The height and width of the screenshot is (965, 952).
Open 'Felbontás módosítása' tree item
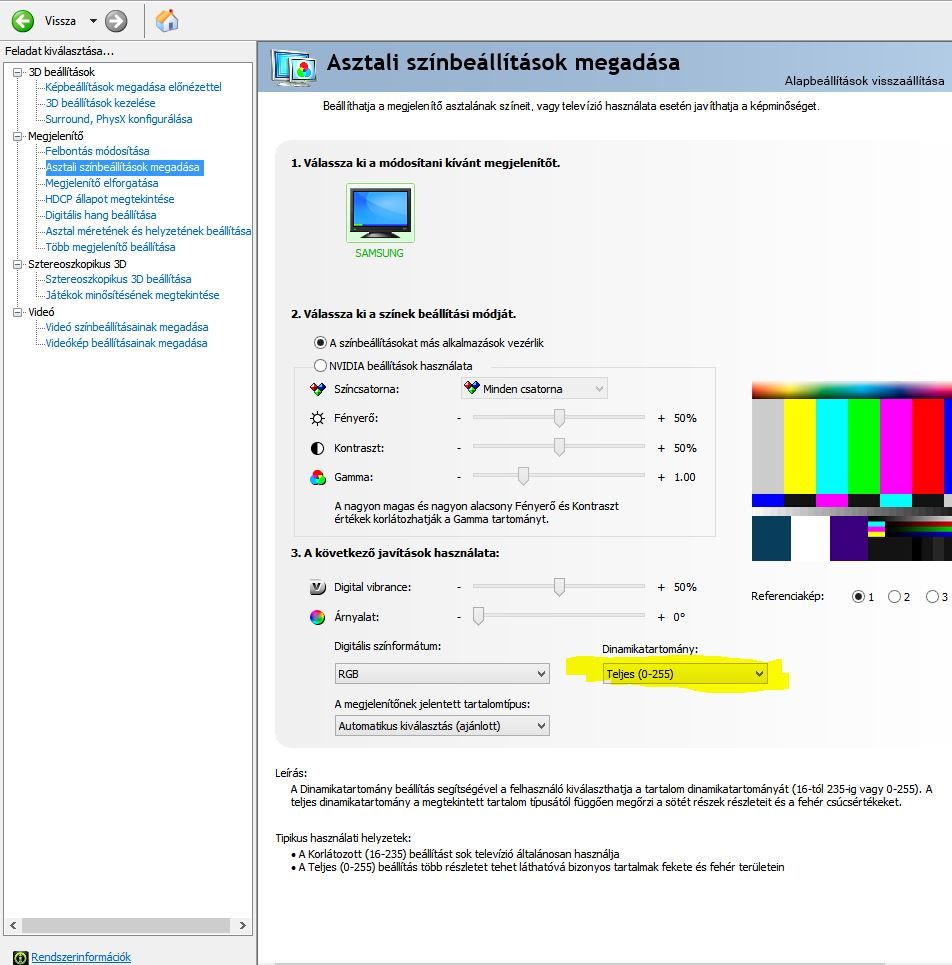click(x=97, y=151)
